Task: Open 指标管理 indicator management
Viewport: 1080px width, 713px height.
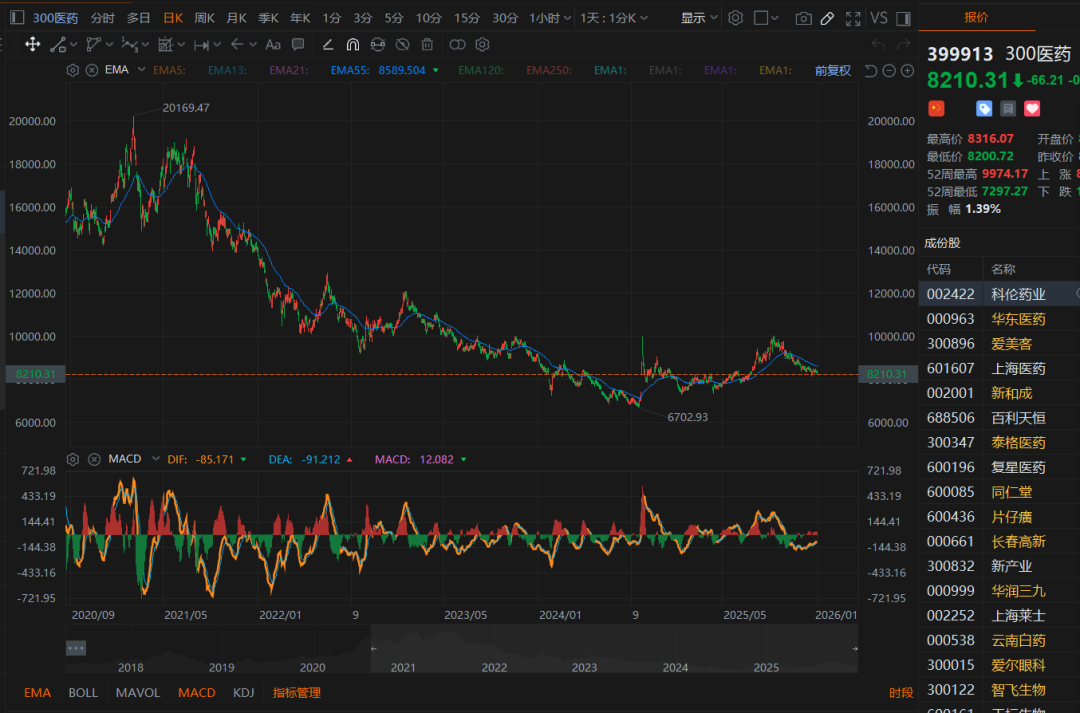Action: pyautogui.click(x=297, y=693)
